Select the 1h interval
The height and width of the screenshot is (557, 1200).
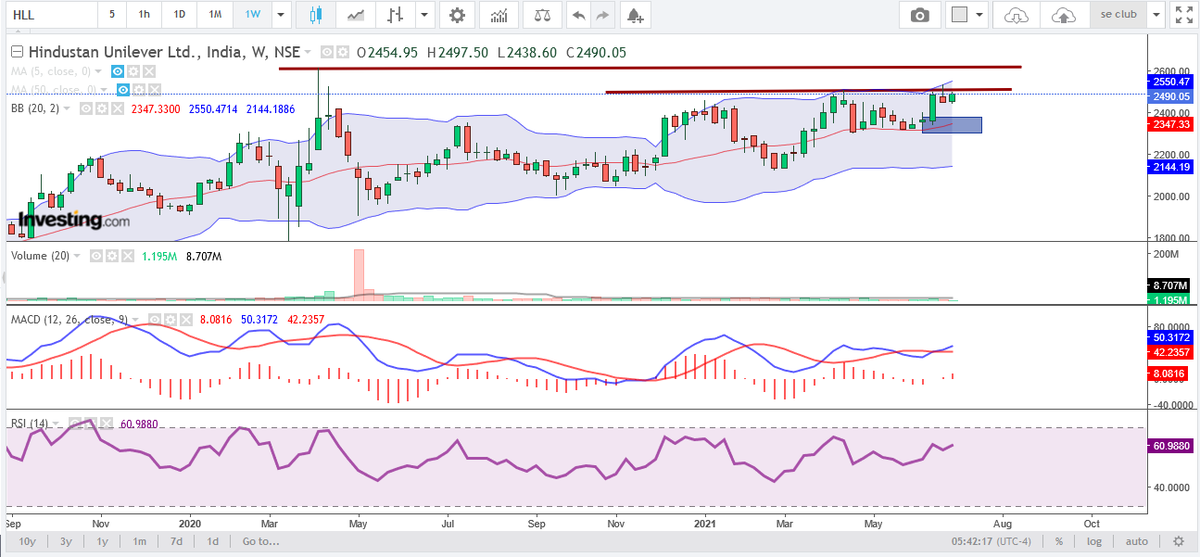[x=145, y=15]
